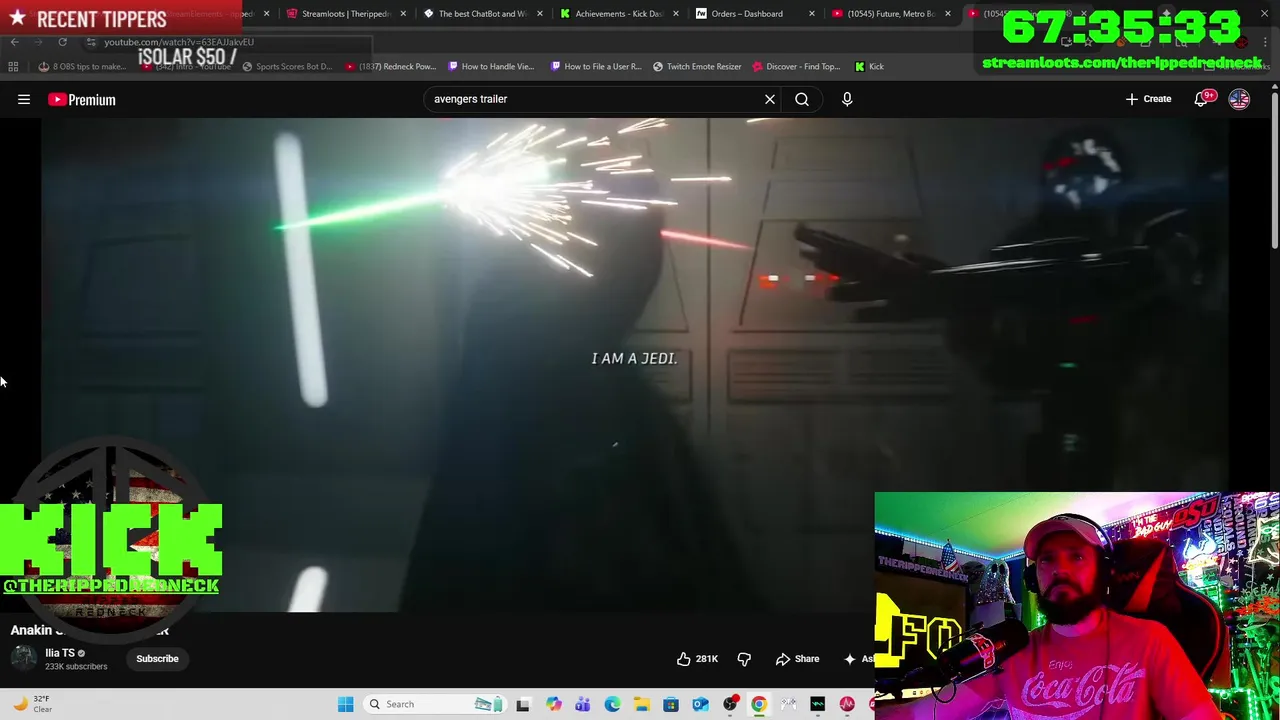Share the video via Share button
The height and width of the screenshot is (720, 1280).
click(797, 659)
